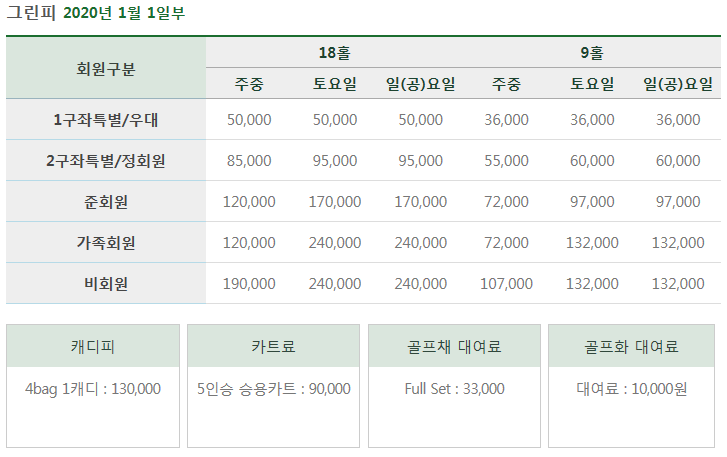Click the 대여료 : 10,000원 text
727x457 pixels.
click(631, 388)
